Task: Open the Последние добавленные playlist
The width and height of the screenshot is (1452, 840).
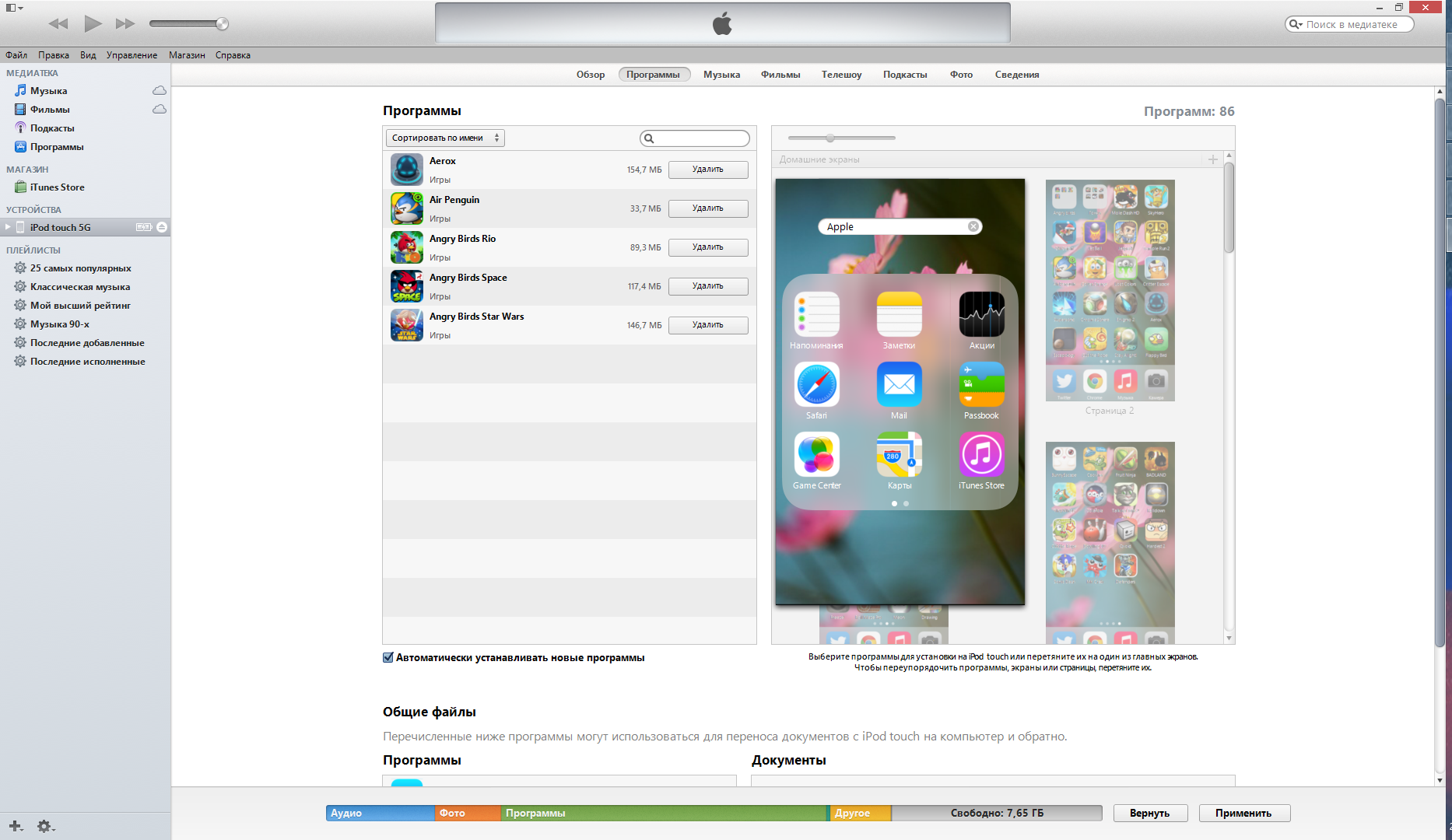Action: [87, 343]
